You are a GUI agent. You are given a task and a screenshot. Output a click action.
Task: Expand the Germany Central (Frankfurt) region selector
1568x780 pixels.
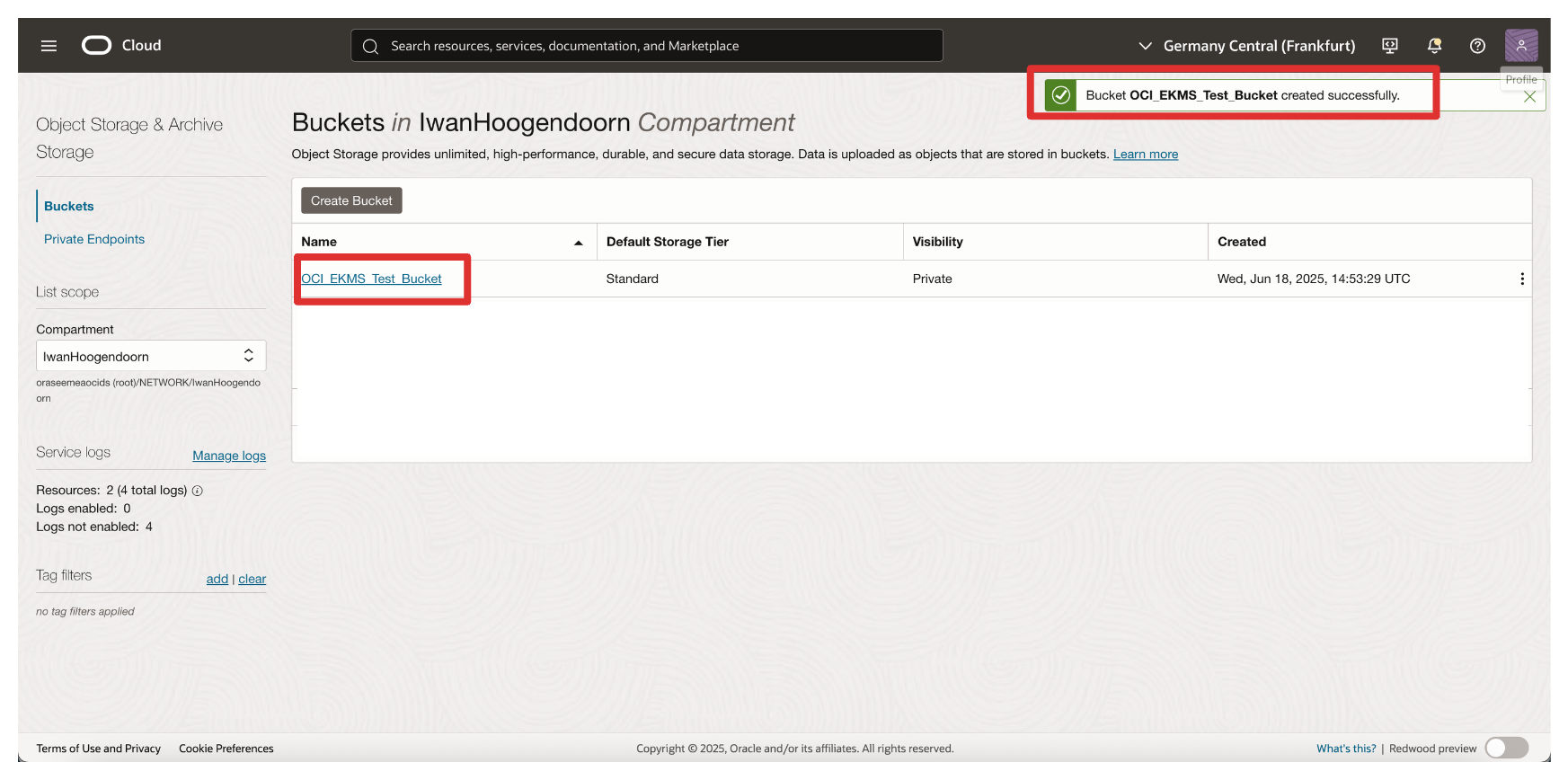tap(1246, 46)
